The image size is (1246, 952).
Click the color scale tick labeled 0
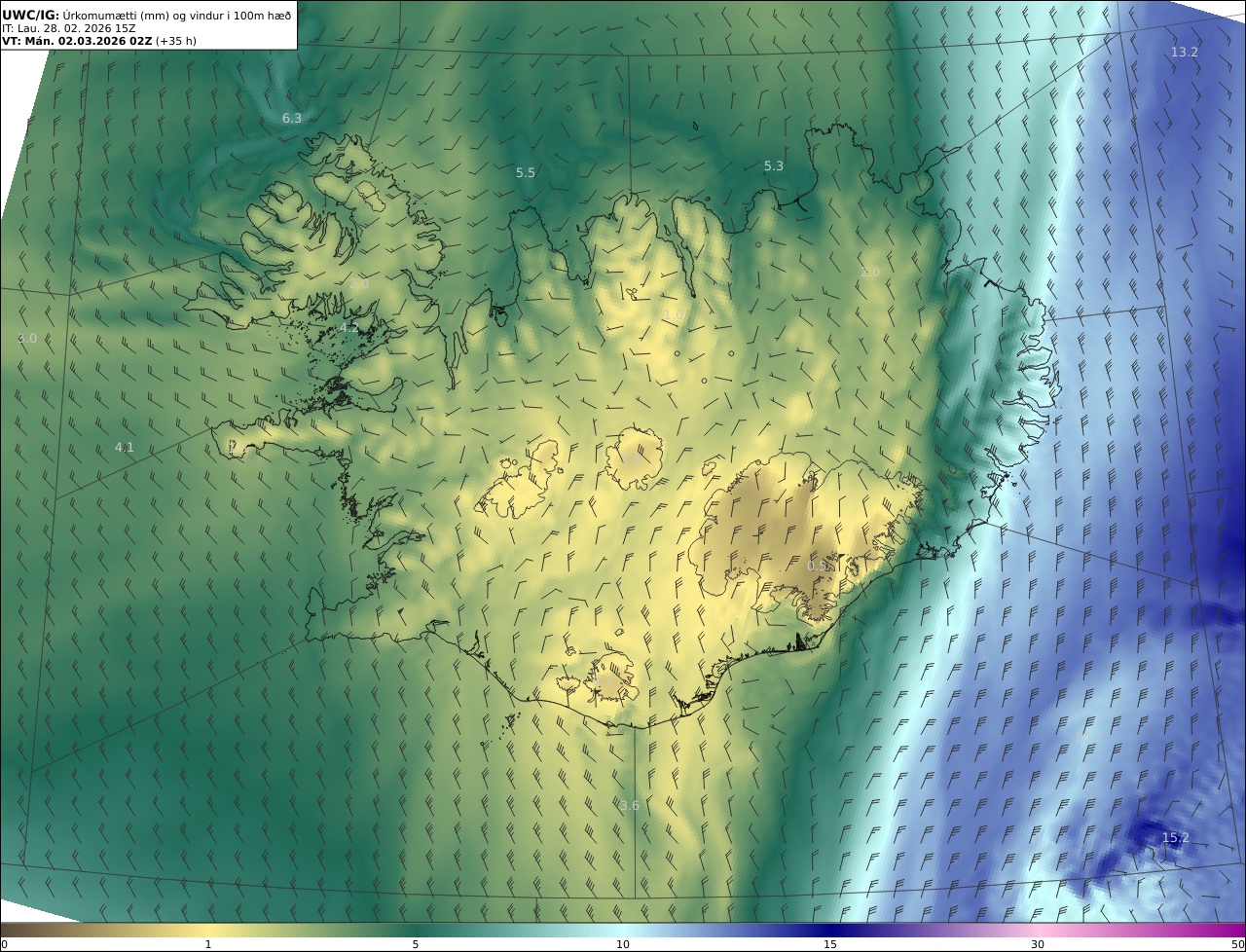4,945
